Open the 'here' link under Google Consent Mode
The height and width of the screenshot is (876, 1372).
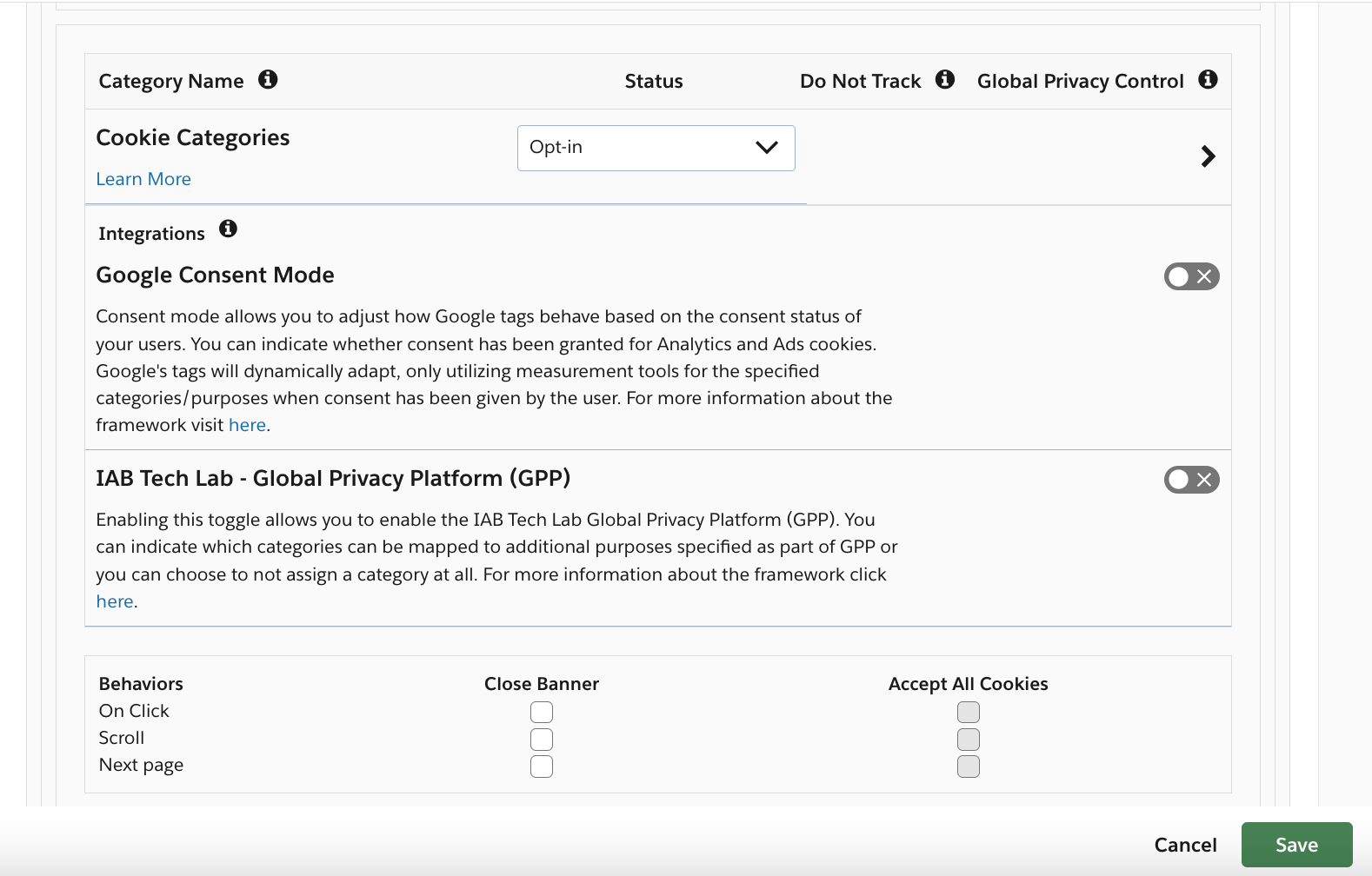pyautogui.click(x=247, y=425)
